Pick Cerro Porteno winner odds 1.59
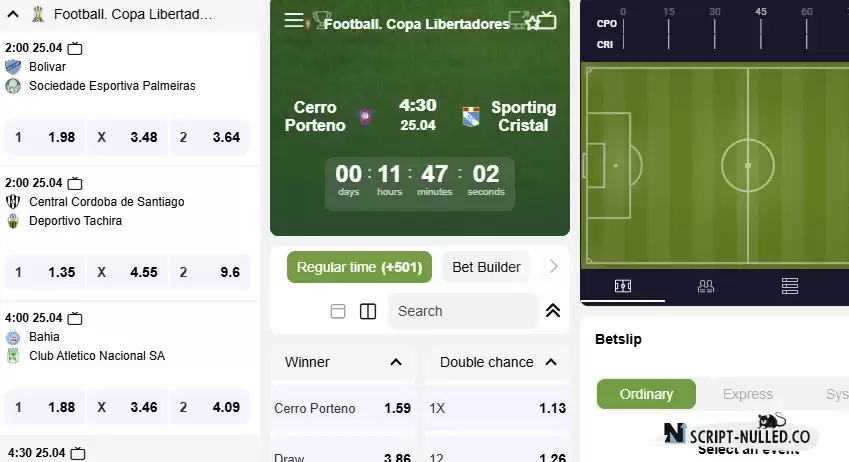This screenshot has width=849, height=462. tap(343, 408)
